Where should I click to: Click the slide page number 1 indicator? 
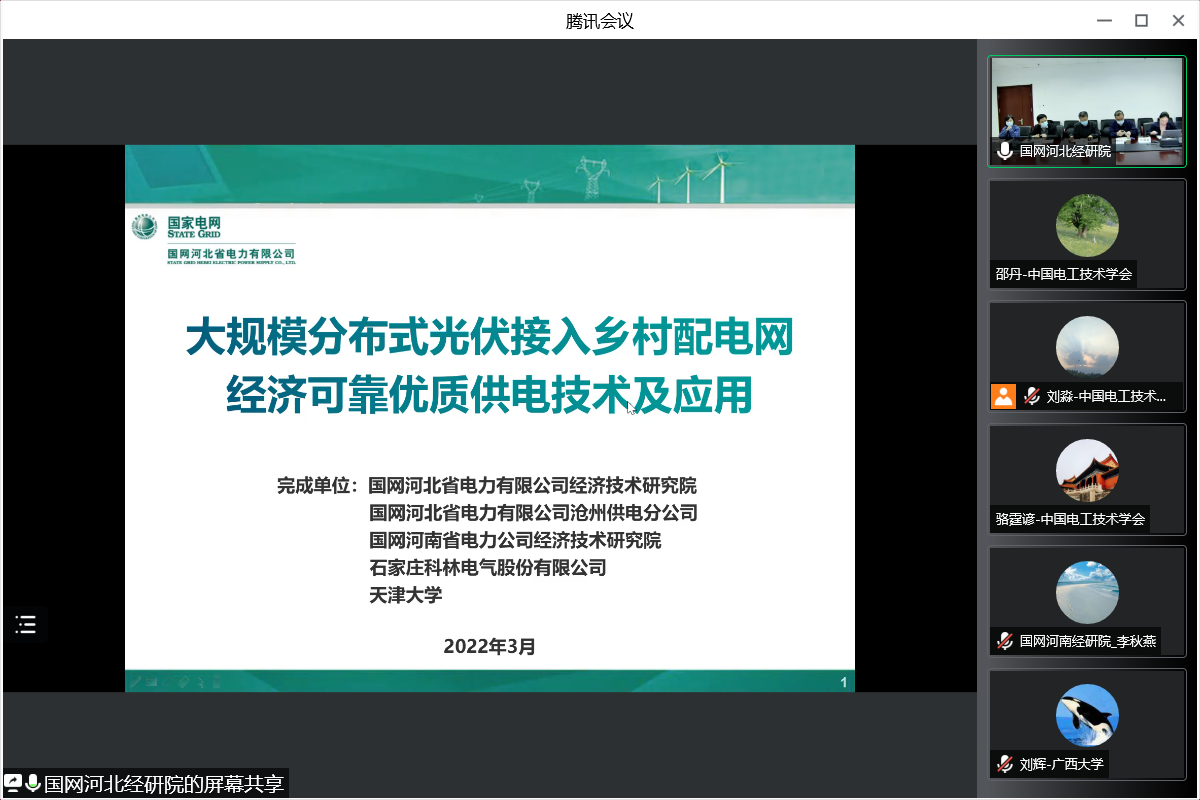843,682
